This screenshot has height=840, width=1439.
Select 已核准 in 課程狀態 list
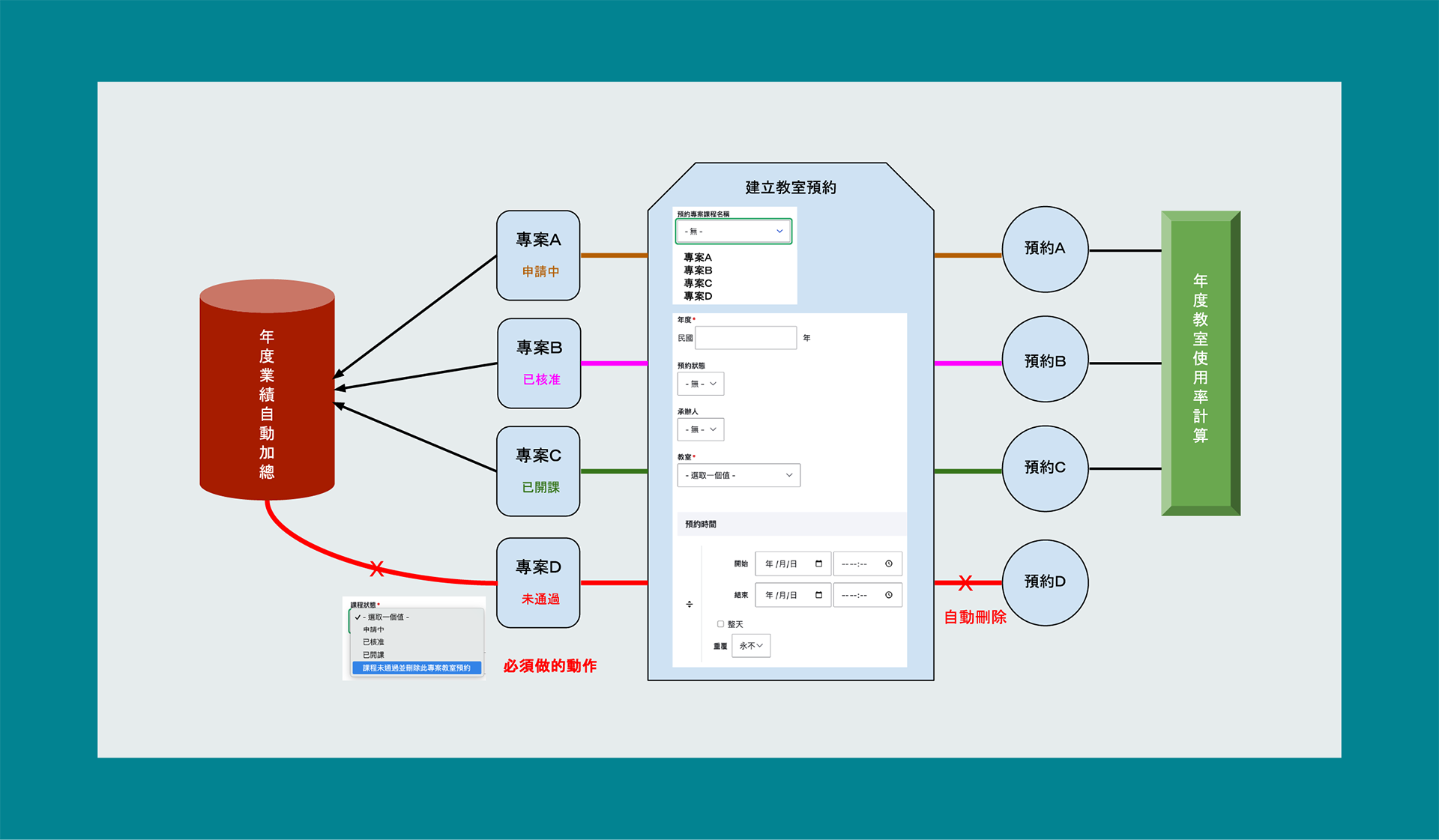374,642
